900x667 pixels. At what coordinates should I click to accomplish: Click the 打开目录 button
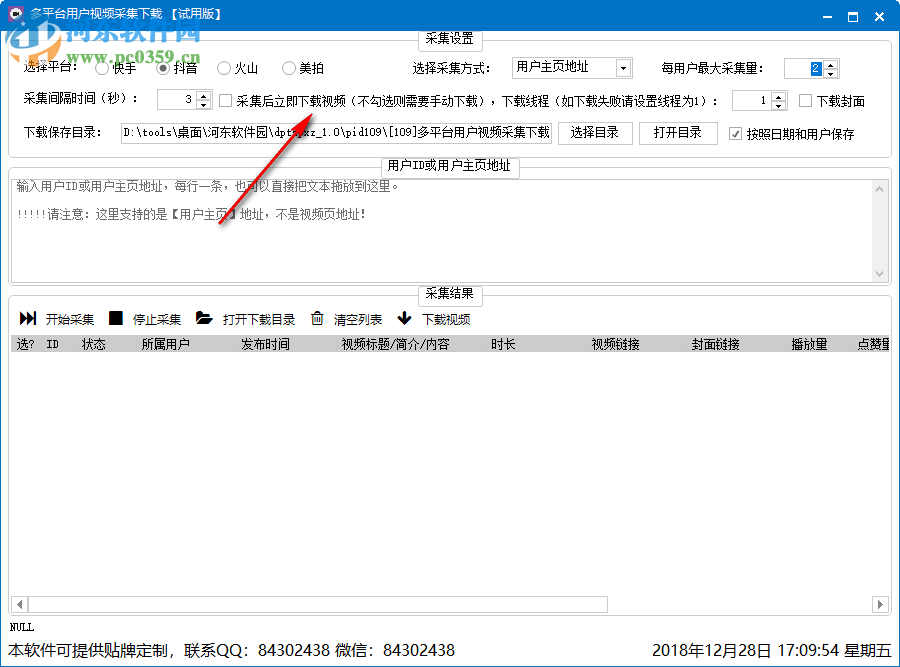point(678,133)
